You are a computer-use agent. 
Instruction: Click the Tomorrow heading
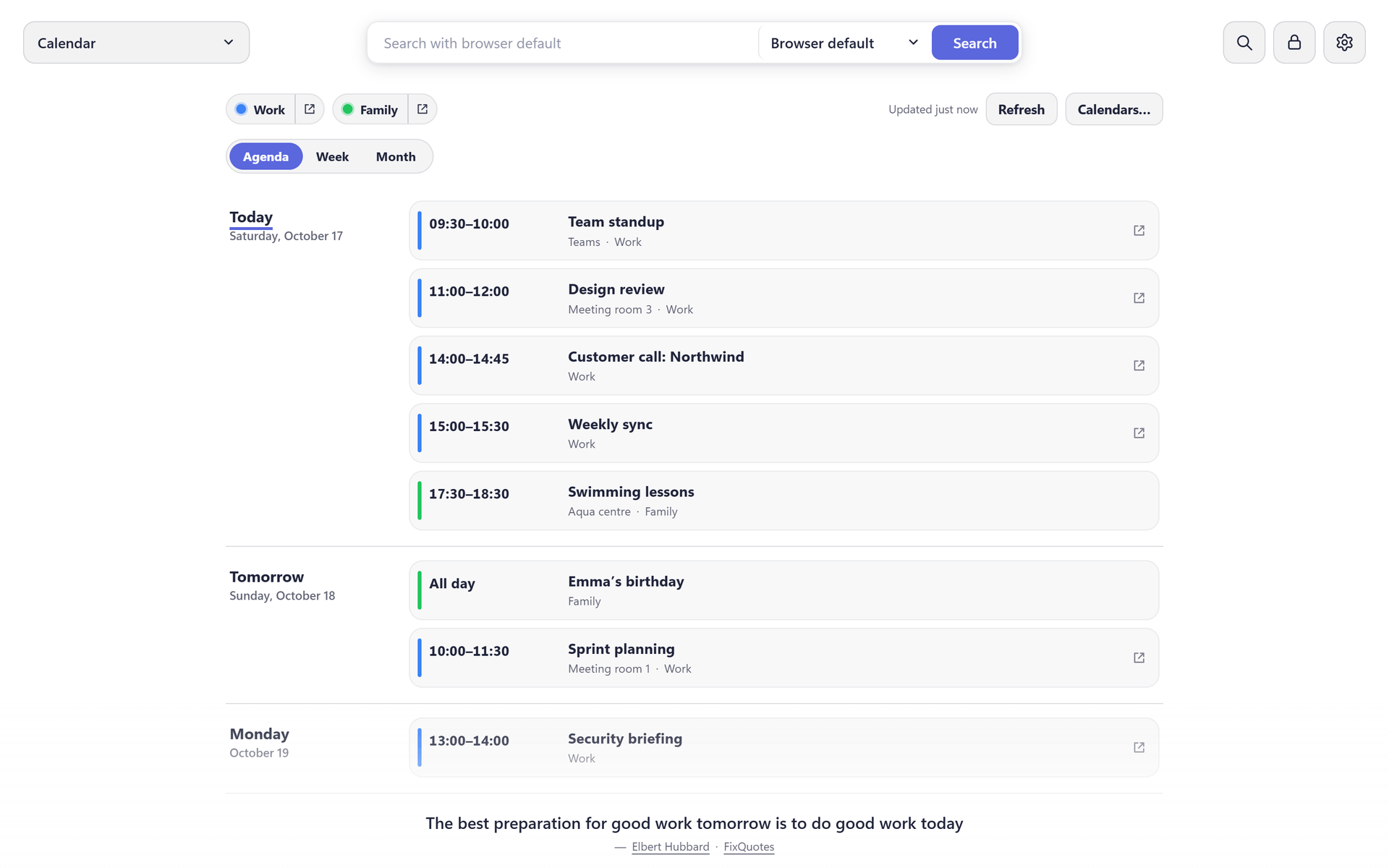click(266, 576)
